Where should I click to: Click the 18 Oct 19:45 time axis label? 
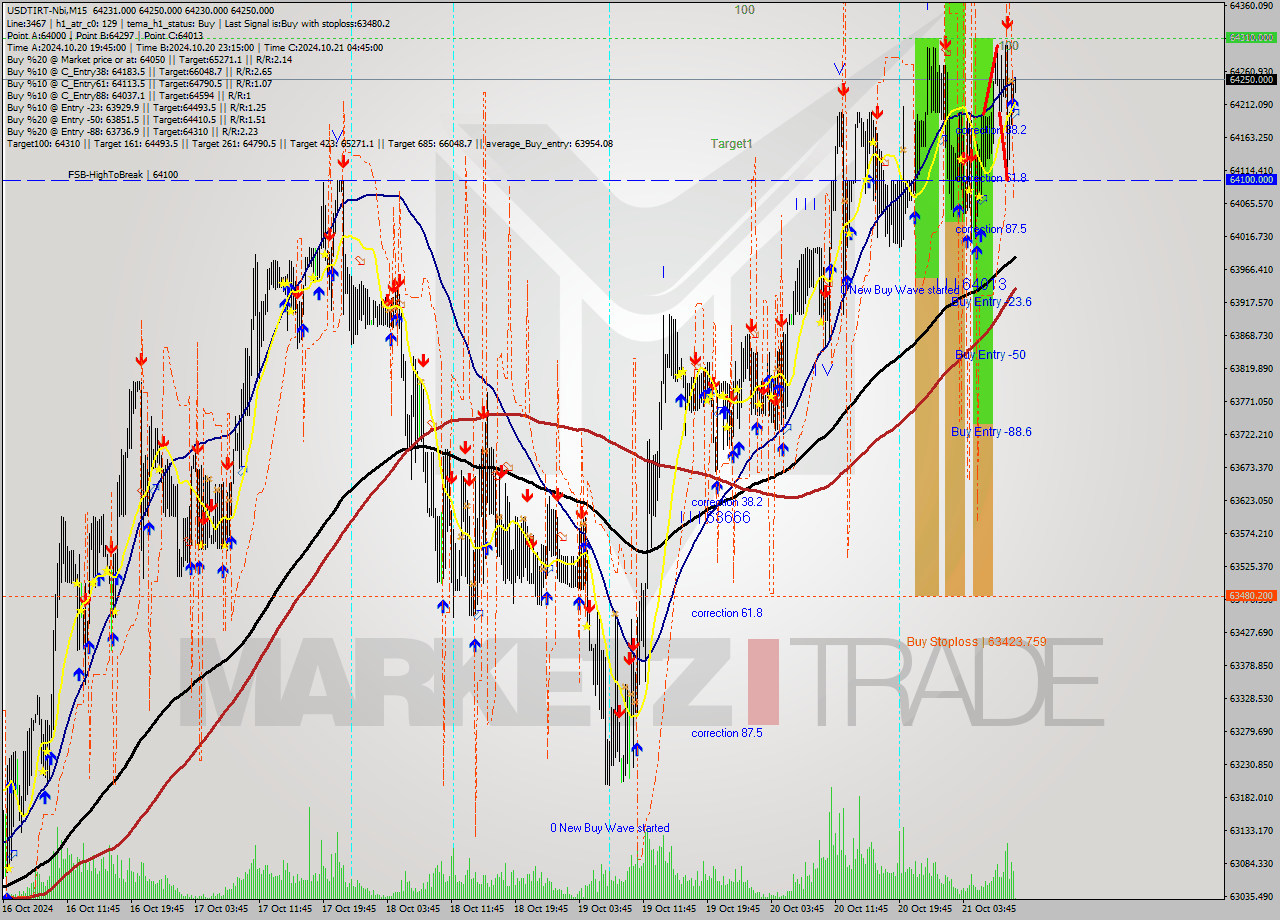point(541,909)
